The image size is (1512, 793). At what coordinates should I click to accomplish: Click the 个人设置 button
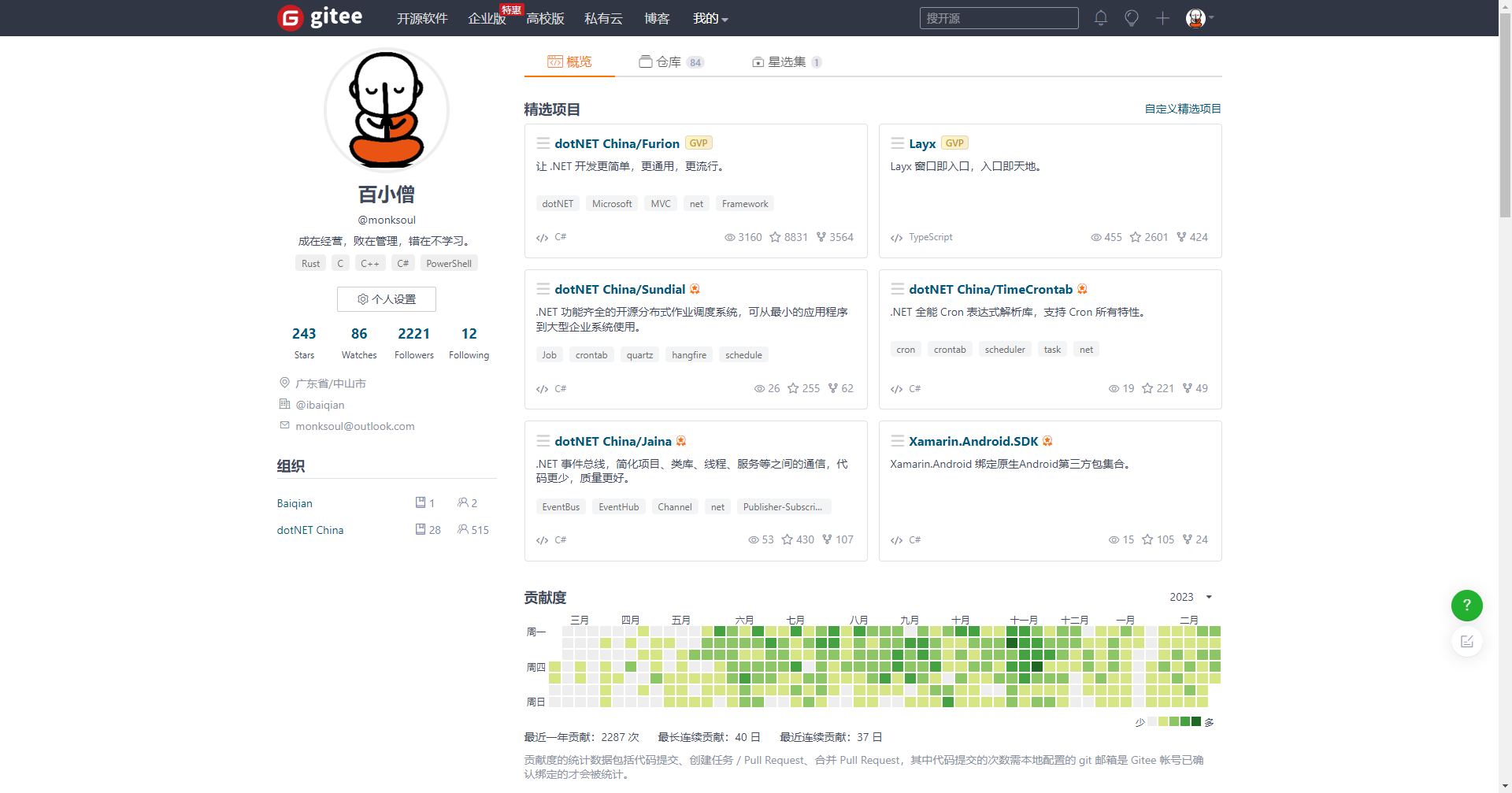(387, 299)
